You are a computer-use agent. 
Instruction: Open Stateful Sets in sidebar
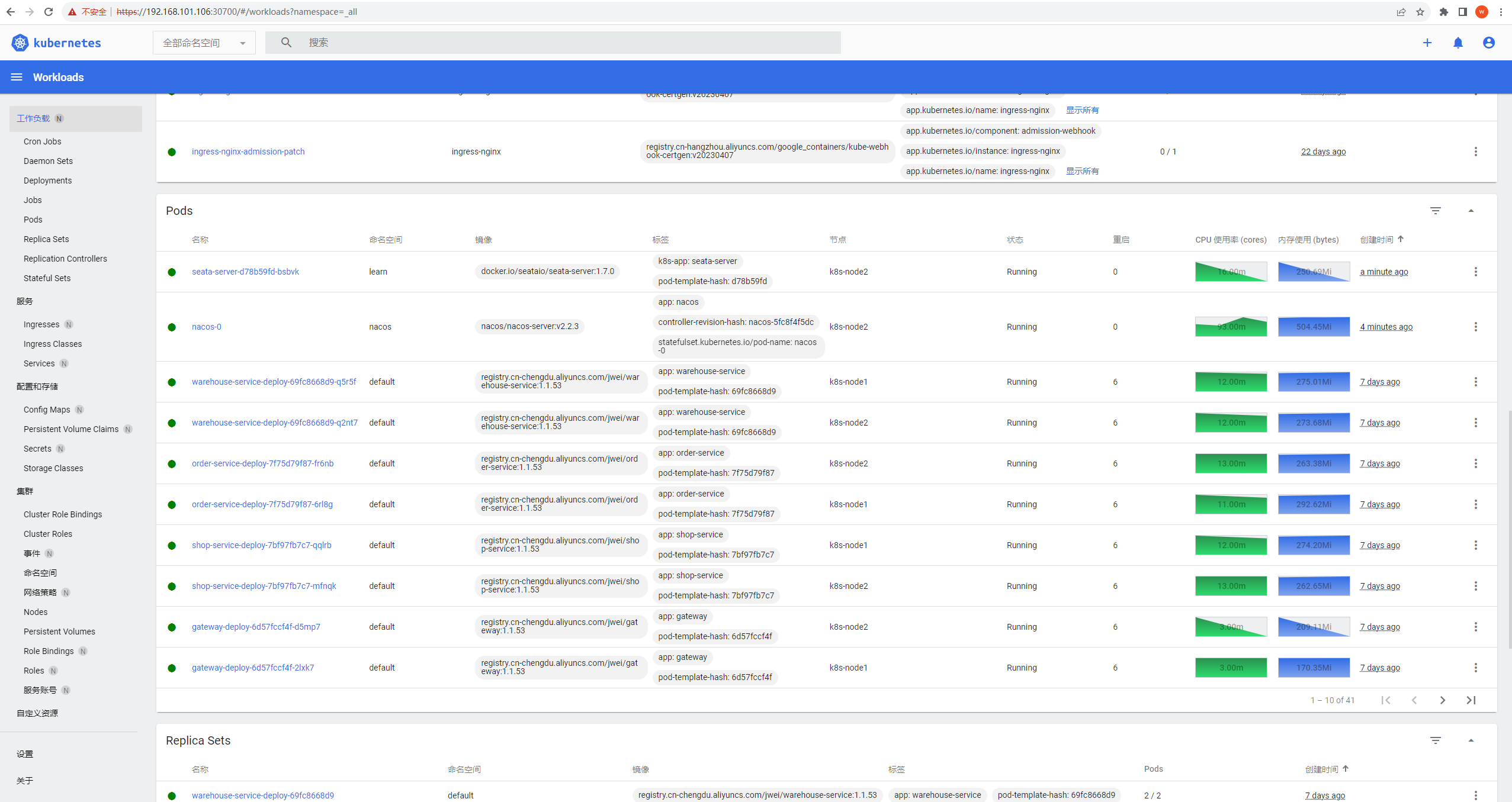click(x=47, y=278)
